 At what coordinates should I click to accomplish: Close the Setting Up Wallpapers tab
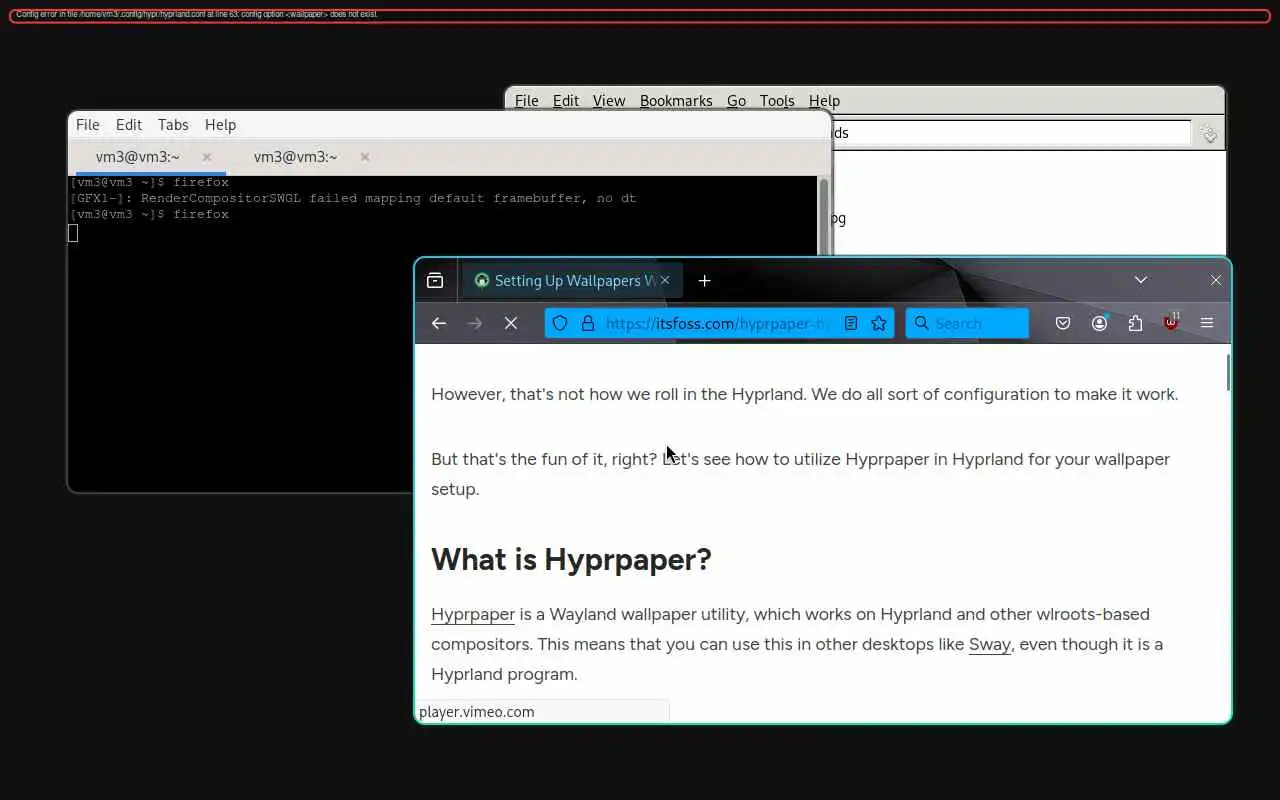tap(665, 281)
